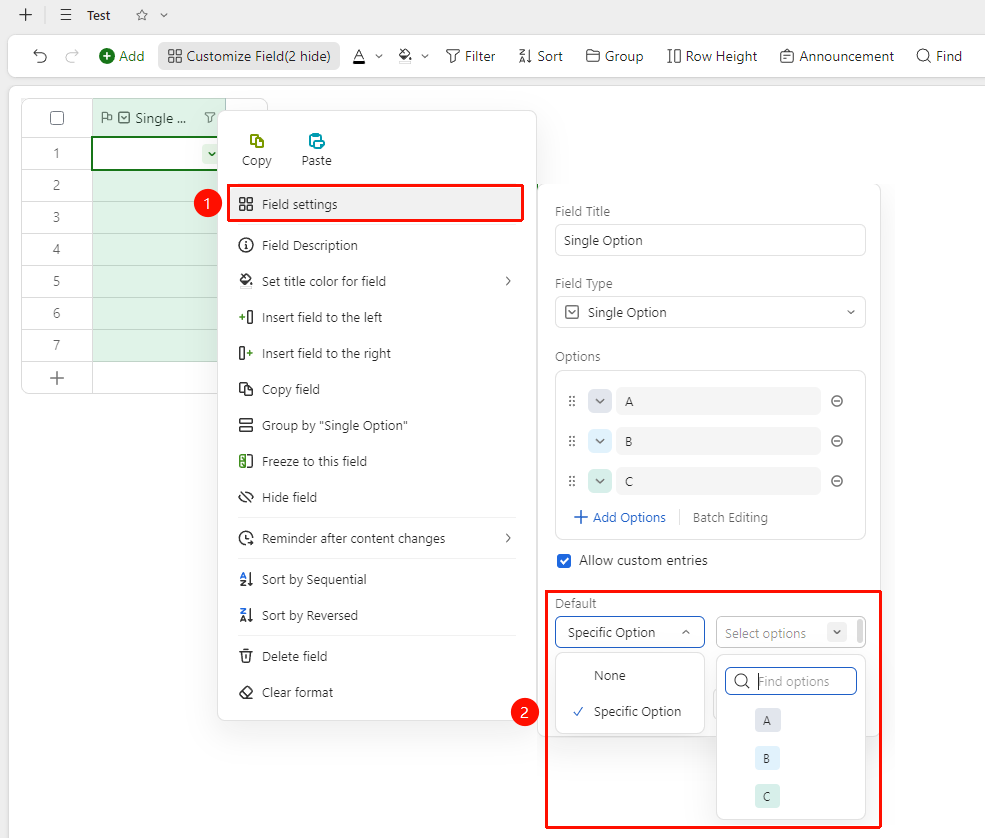Click Row Height in the toolbar
The image size is (985, 838).
pyautogui.click(x=712, y=57)
